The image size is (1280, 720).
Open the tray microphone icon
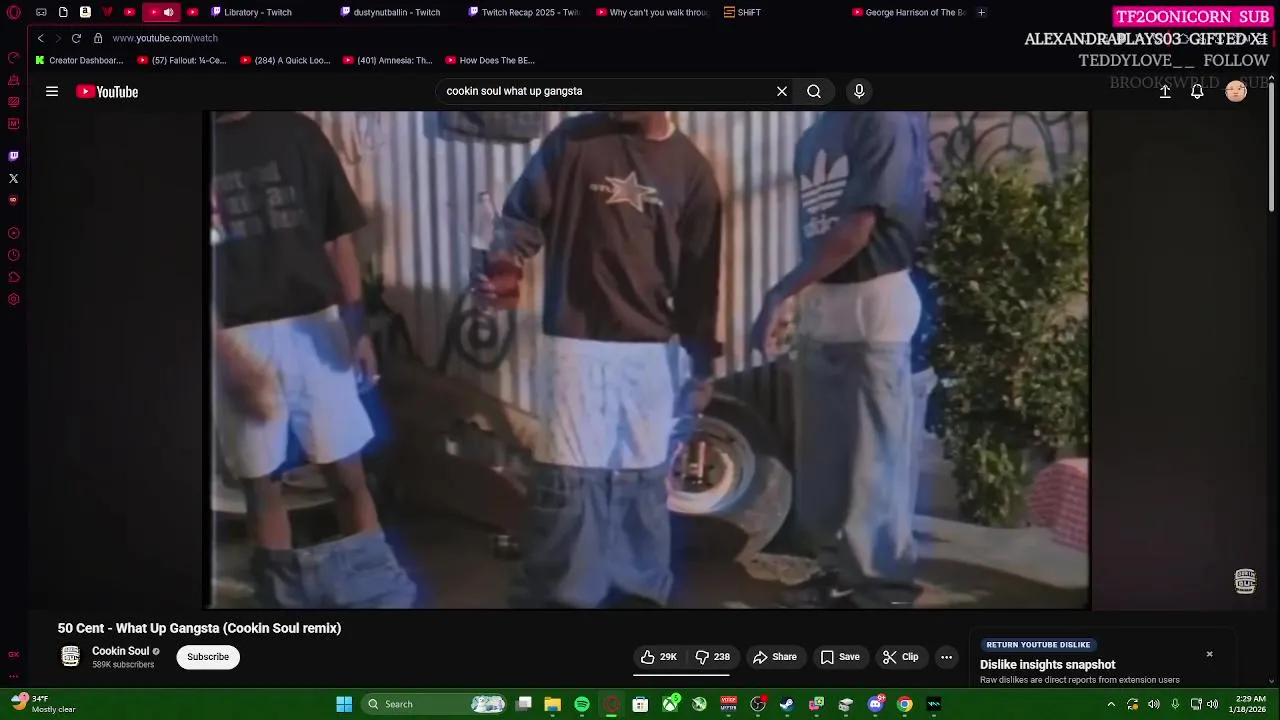(1175, 704)
